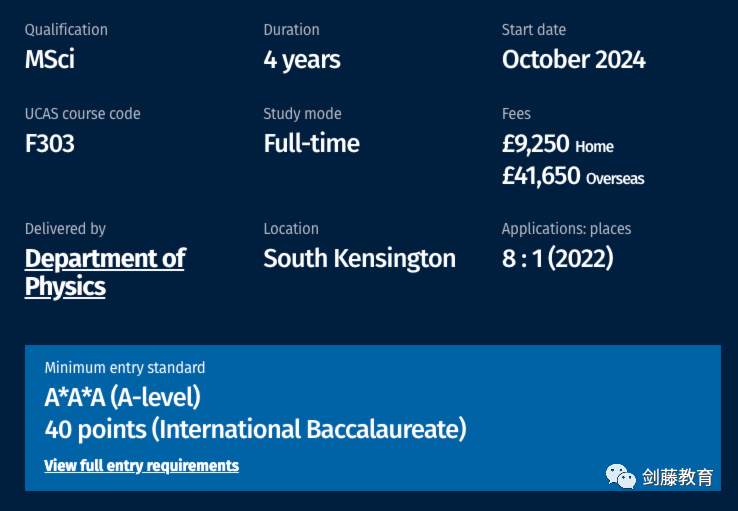This screenshot has height=511, width=738.
Task: Click the Applications: places label
Action: click(x=566, y=229)
